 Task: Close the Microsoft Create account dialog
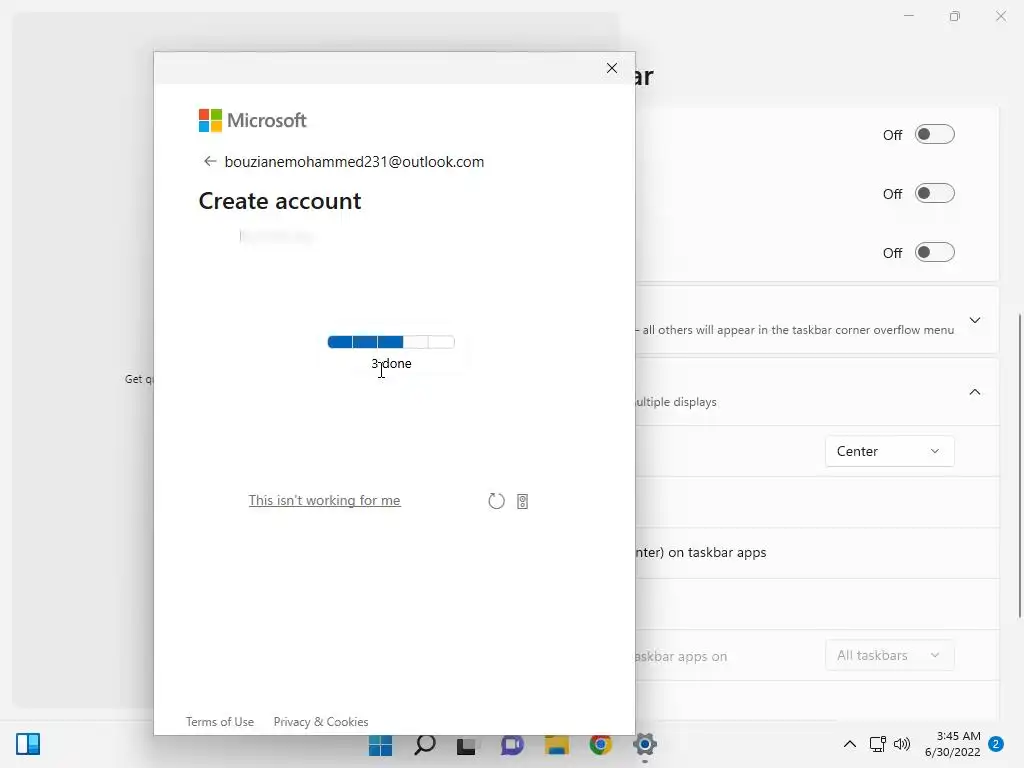tap(612, 68)
